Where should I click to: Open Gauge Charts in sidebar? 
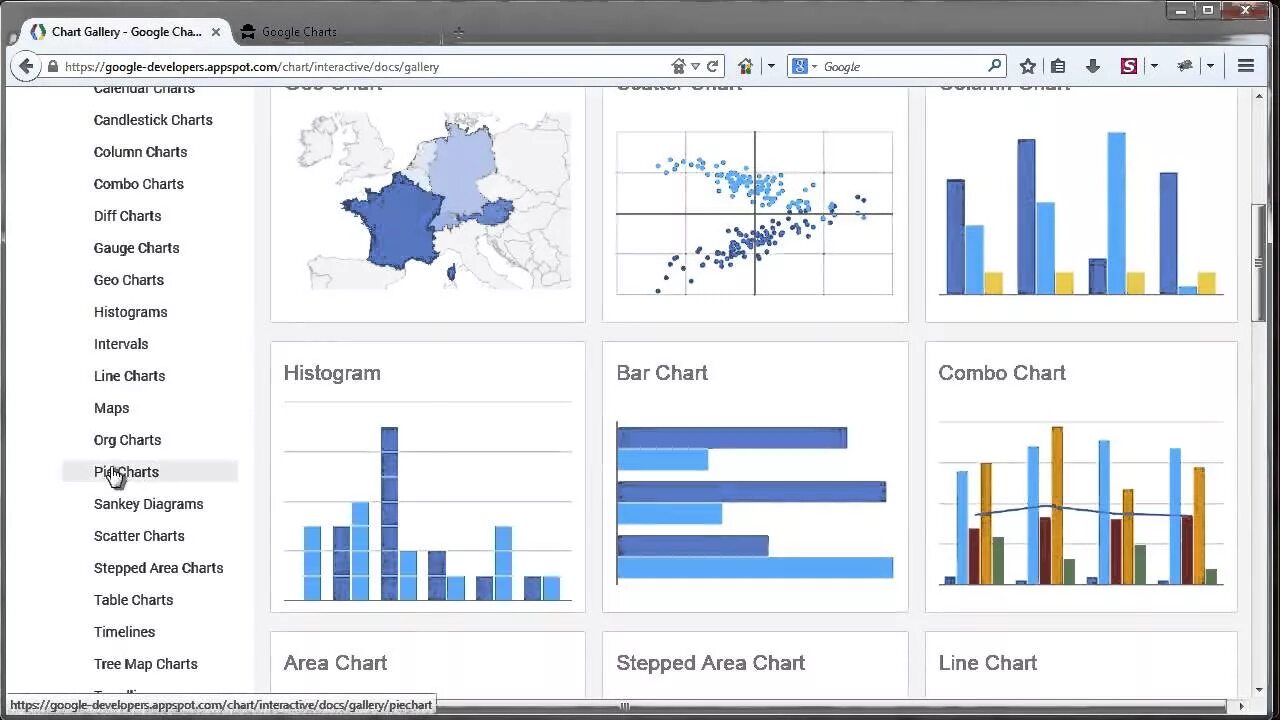(x=136, y=248)
